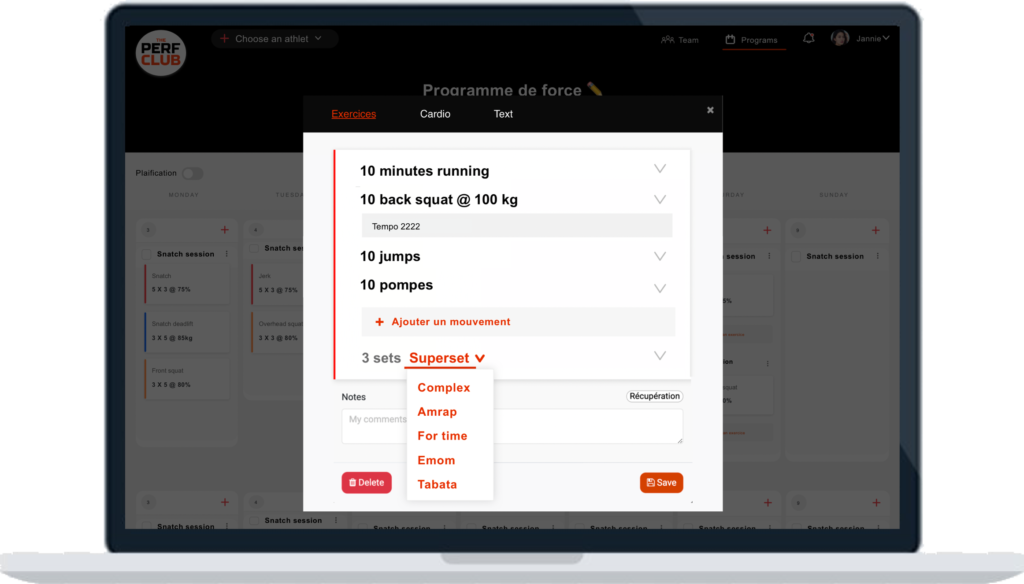Expand the 10 minutes running chevron
Screen dimensions: 1024x584
(x=659, y=169)
